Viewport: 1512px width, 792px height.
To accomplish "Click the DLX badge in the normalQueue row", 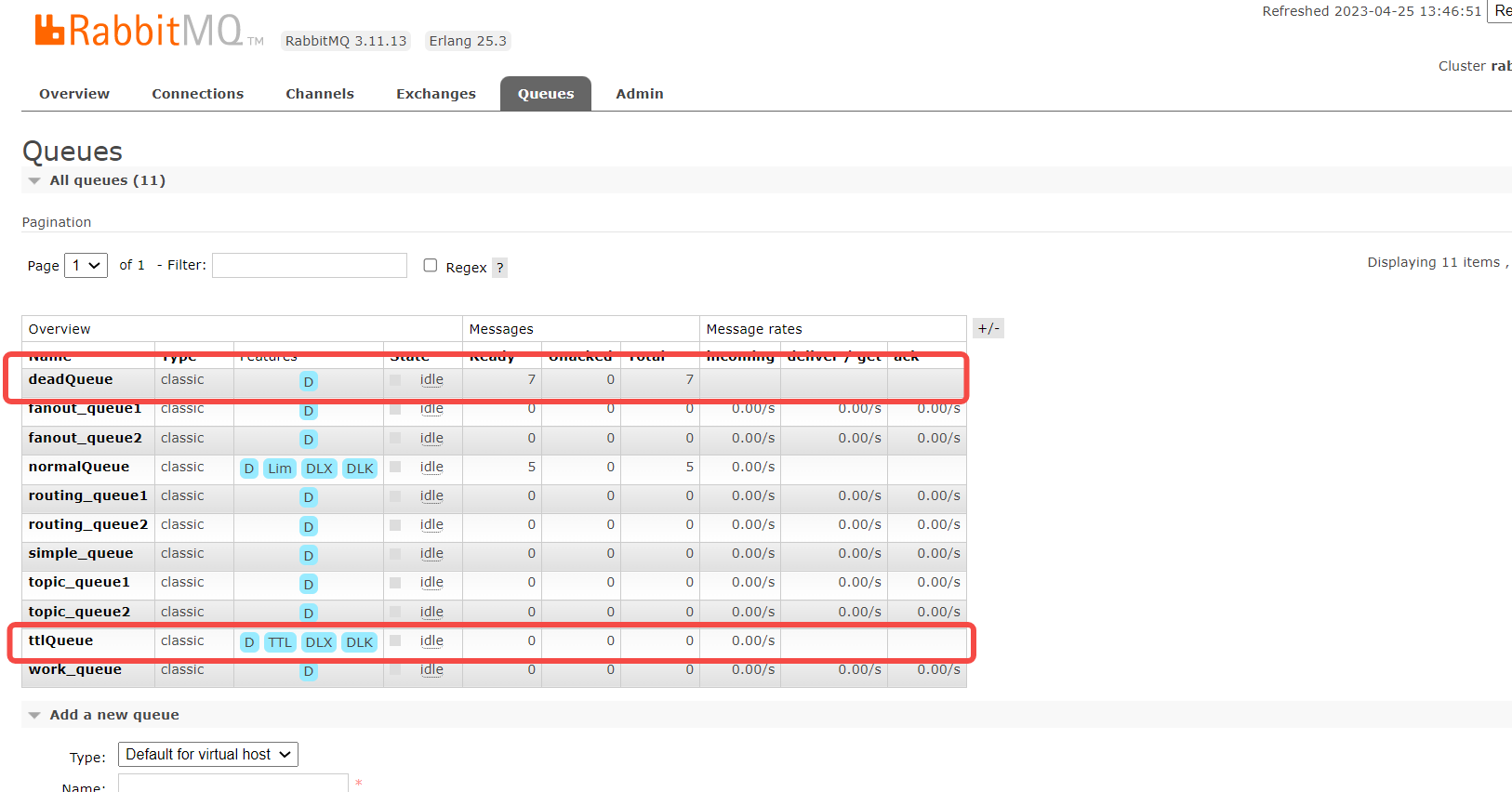I will (319, 469).
